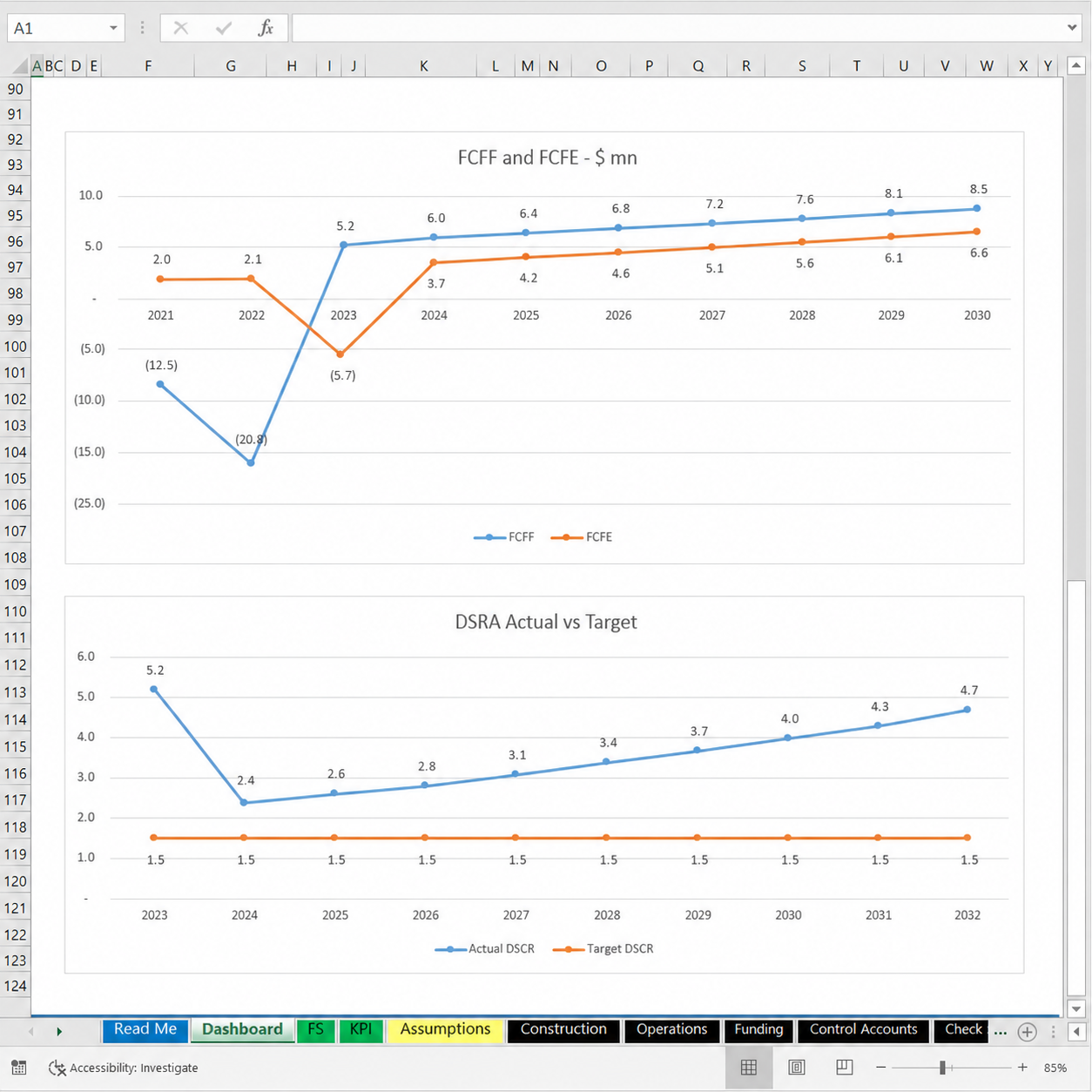Click the Select All corner triangle
This screenshot has width=1092, height=1092.
pyautogui.click(x=20, y=66)
